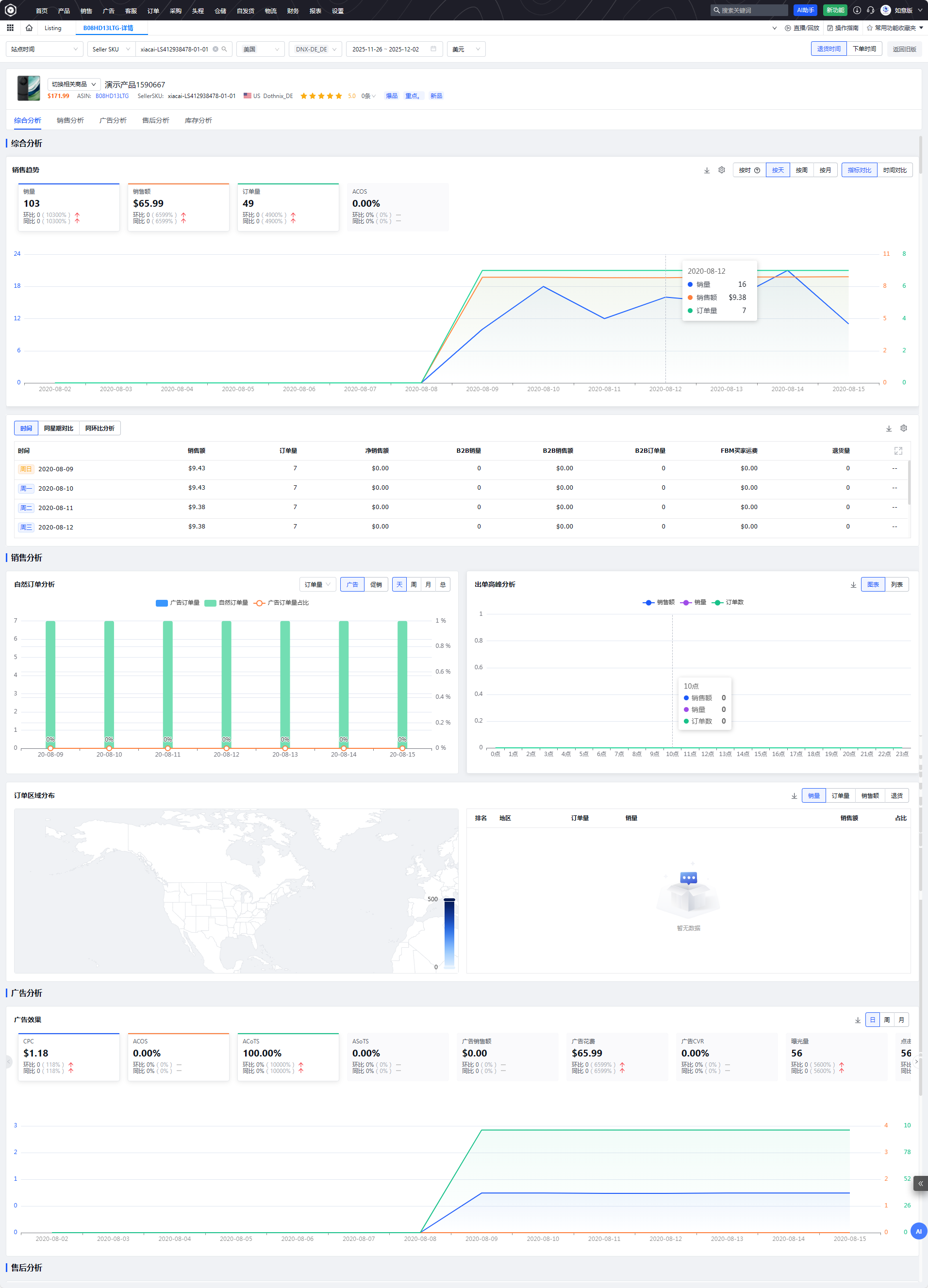Click the apps grid icon

click(x=10, y=28)
